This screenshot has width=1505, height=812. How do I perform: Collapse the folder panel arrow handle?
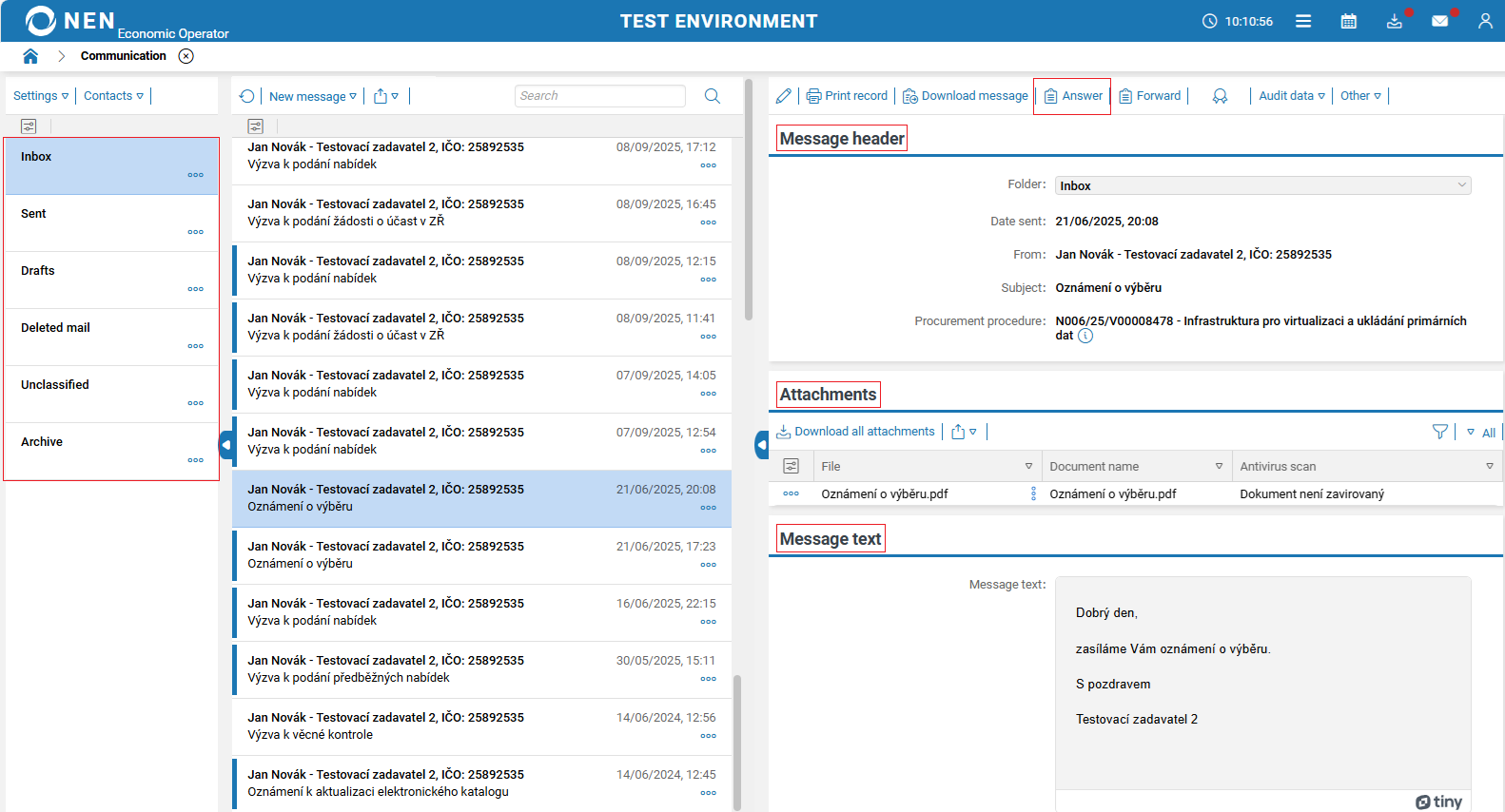point(225,445)
